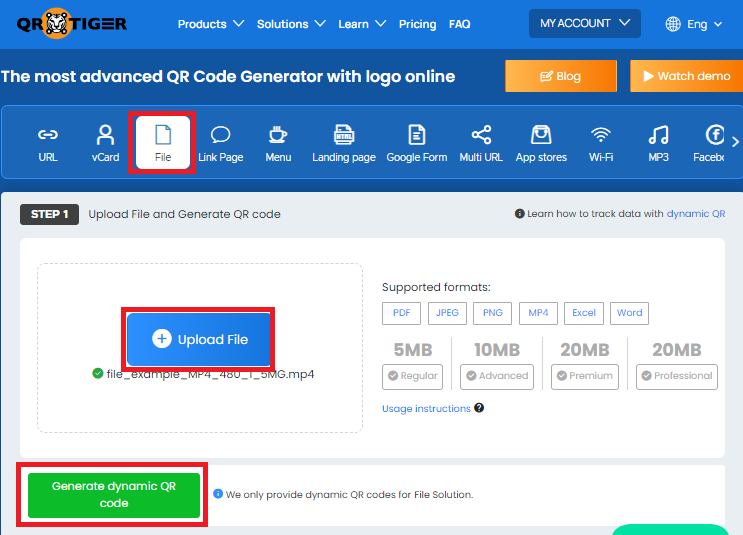Screen dimensions: 743x535
Task: Select the Regular plan badge
Action: point(412,376)
